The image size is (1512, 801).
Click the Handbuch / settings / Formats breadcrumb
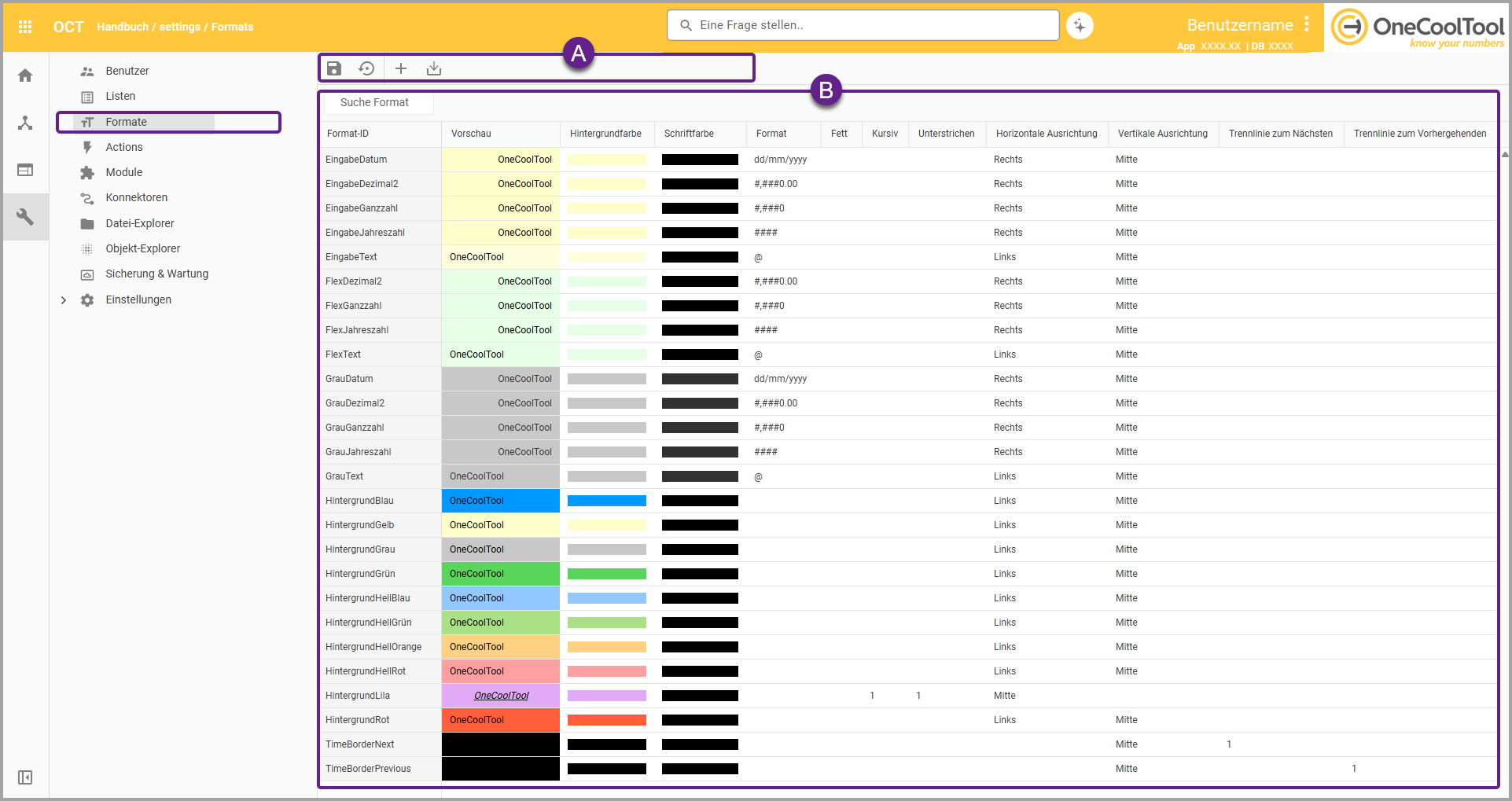(x=175, y=27)
